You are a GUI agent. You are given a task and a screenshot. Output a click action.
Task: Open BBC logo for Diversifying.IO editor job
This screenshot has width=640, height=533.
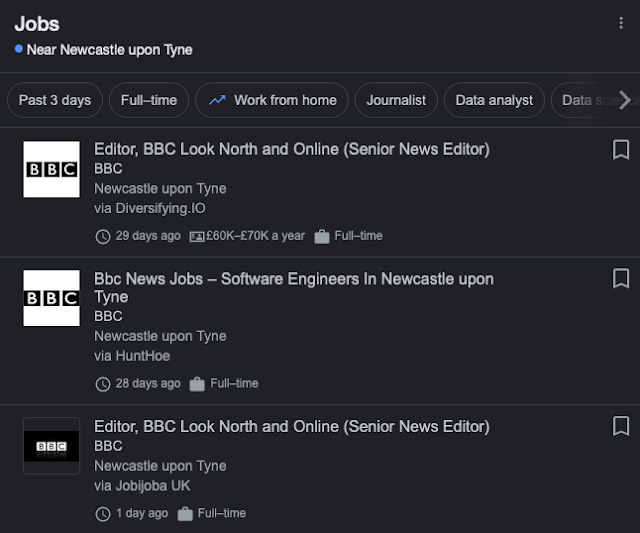[x=51, y=169]
